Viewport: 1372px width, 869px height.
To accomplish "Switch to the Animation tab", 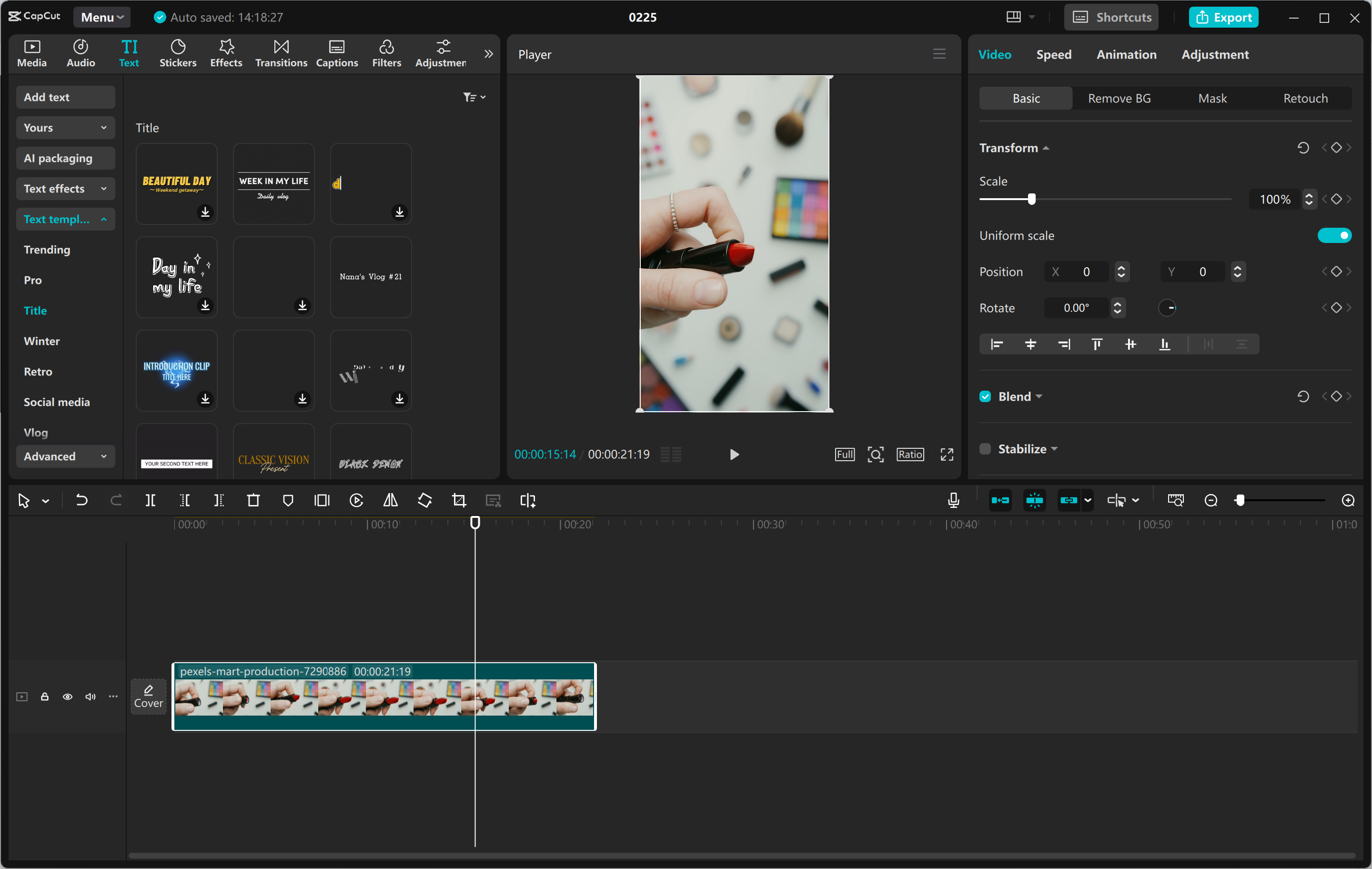I will [x=1127, y=54].
